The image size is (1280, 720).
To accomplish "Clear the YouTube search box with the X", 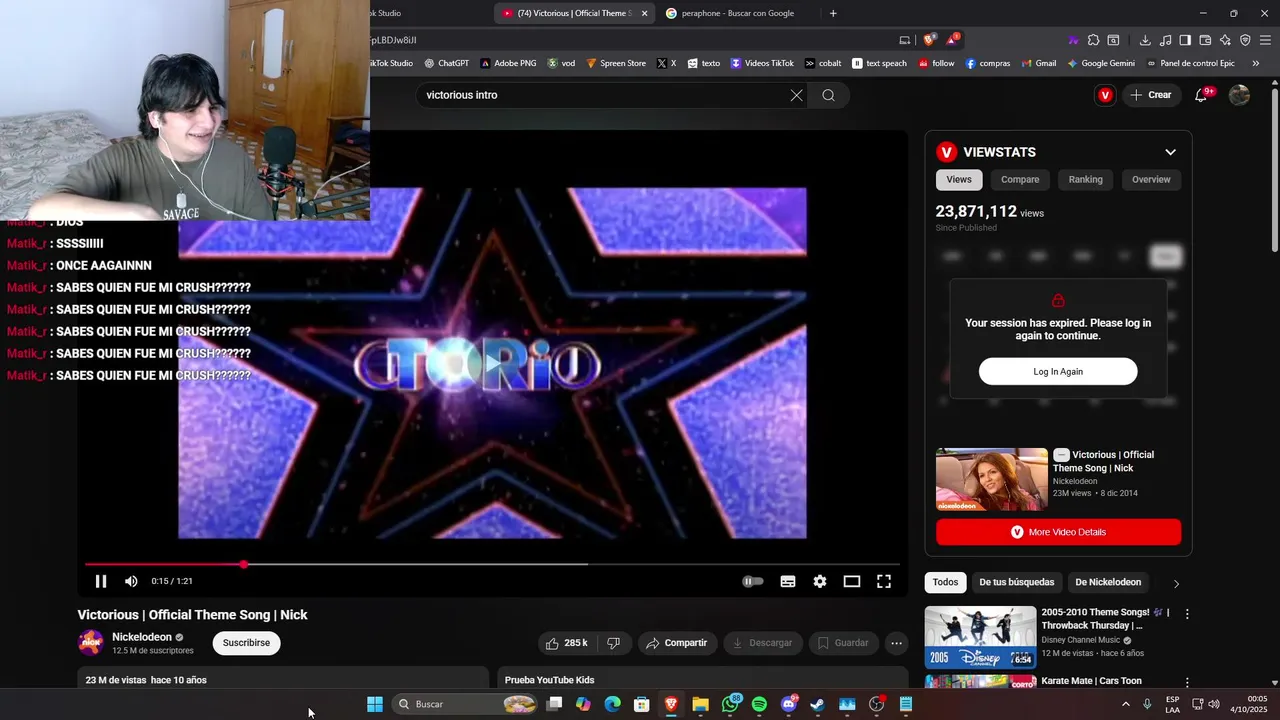I will (796, 95).
